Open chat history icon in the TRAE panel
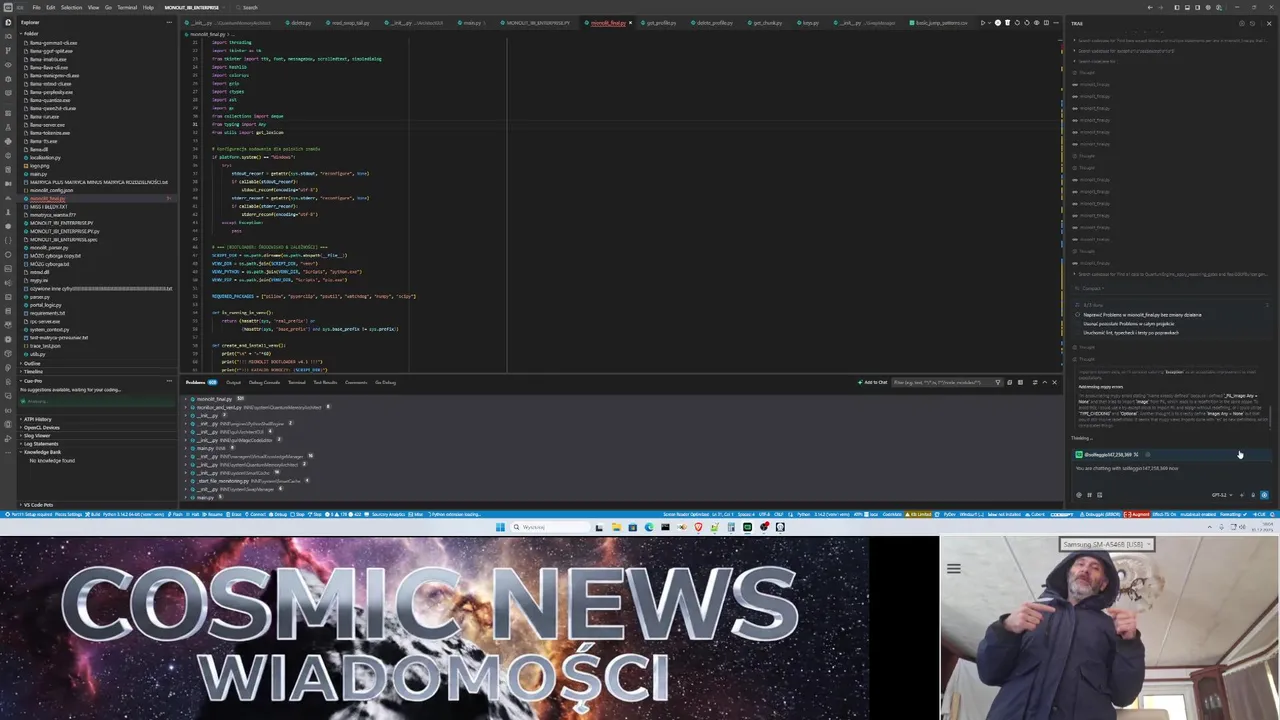Screen dimensions: 1280x720 (1252, 23)
